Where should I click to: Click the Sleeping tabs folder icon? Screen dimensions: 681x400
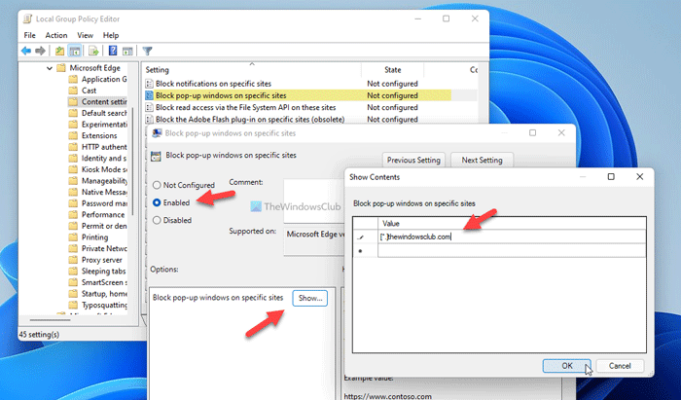point(73,271)
